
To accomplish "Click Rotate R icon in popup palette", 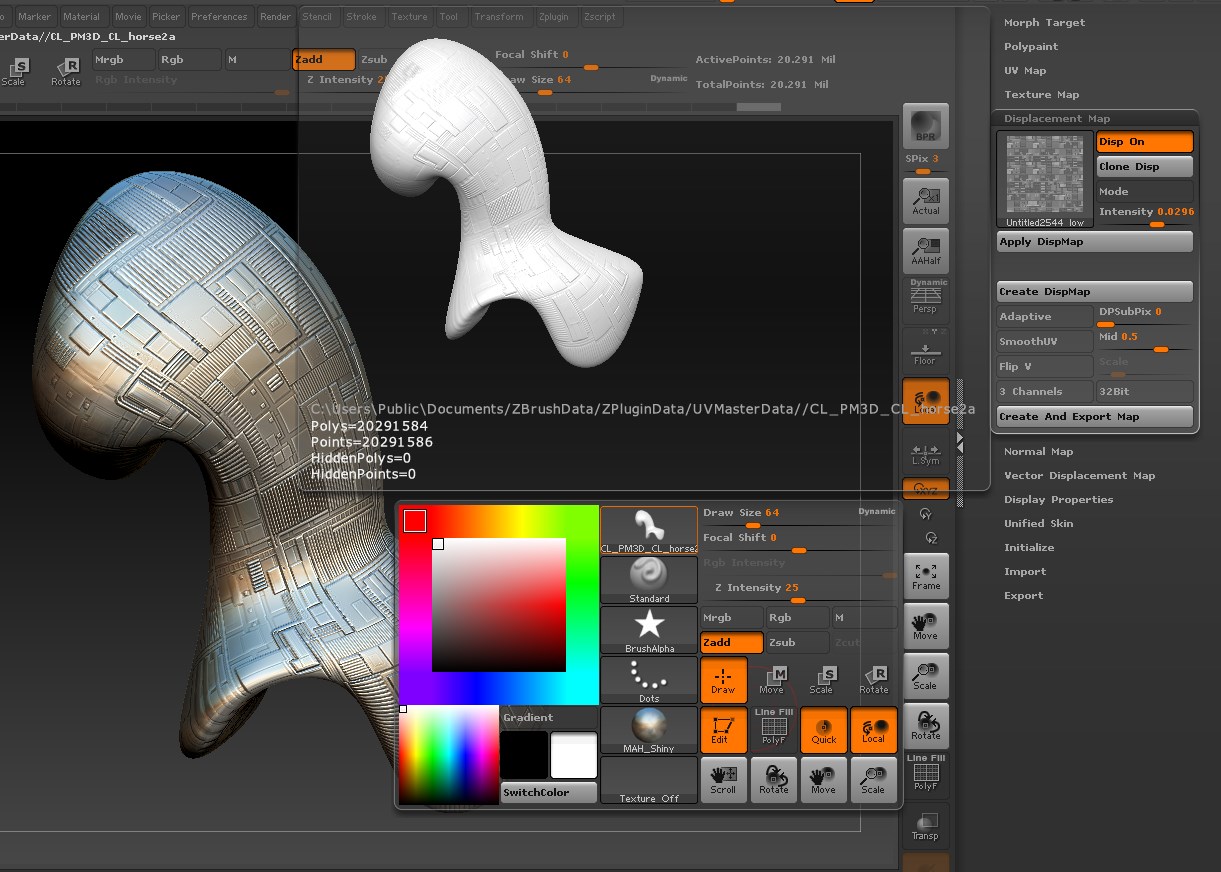I will coord(873,680).
